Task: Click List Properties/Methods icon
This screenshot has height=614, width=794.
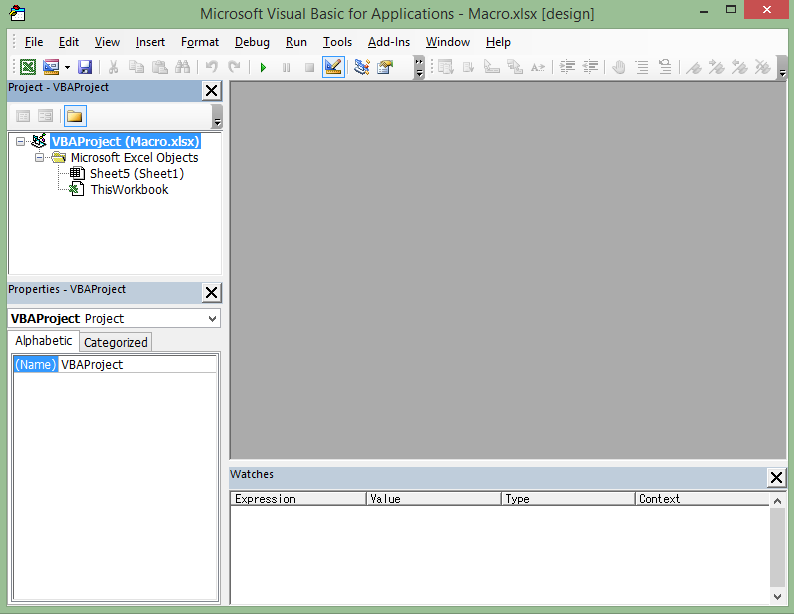Action: click(x=446, y=67)
